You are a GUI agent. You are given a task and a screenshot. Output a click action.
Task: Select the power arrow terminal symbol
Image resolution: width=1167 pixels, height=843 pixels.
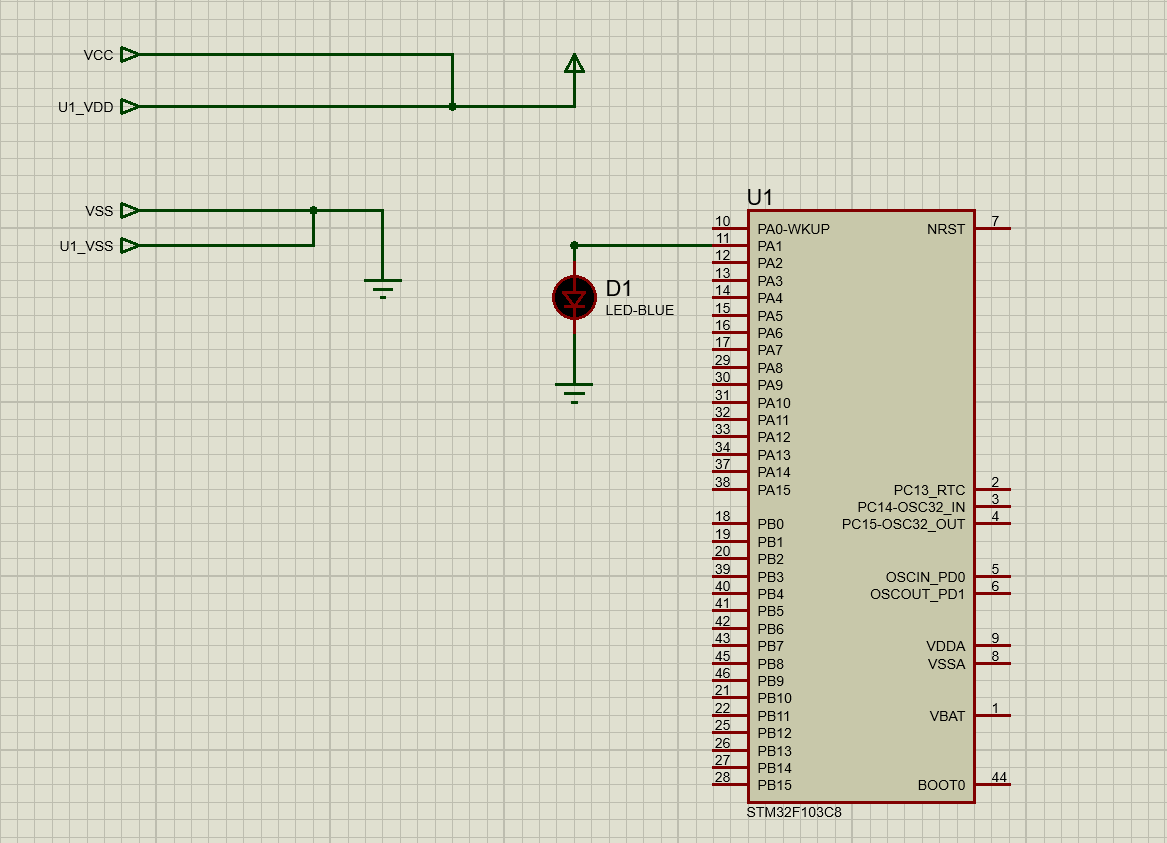tap(574, 64)
